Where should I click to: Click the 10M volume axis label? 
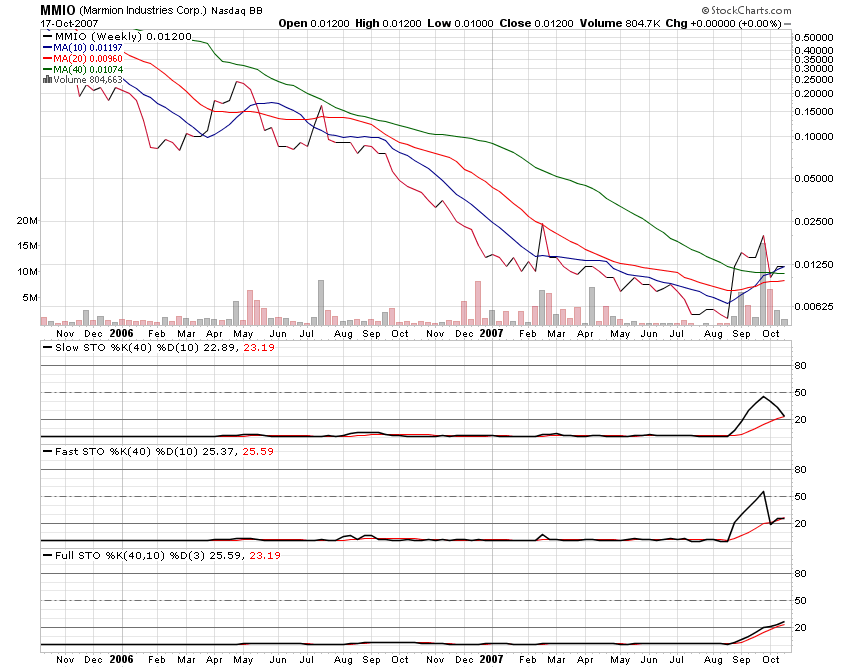coord(27,272)
